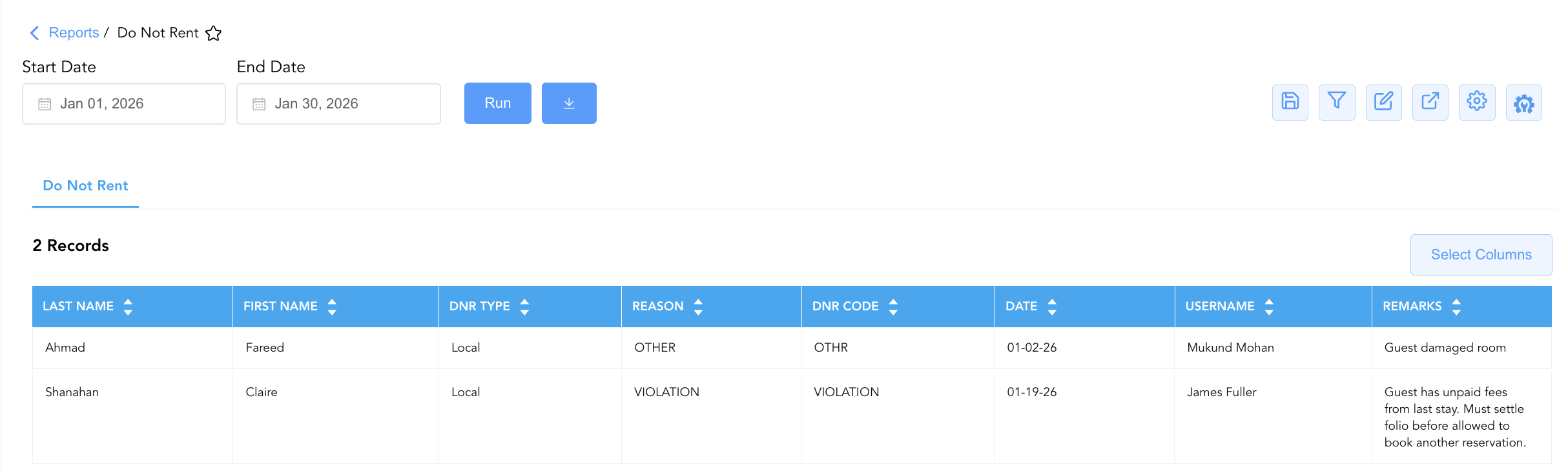This screenshot has height=471, width=1568.
Task: Open Start Date calendar icon
Action: coord(45,104)
